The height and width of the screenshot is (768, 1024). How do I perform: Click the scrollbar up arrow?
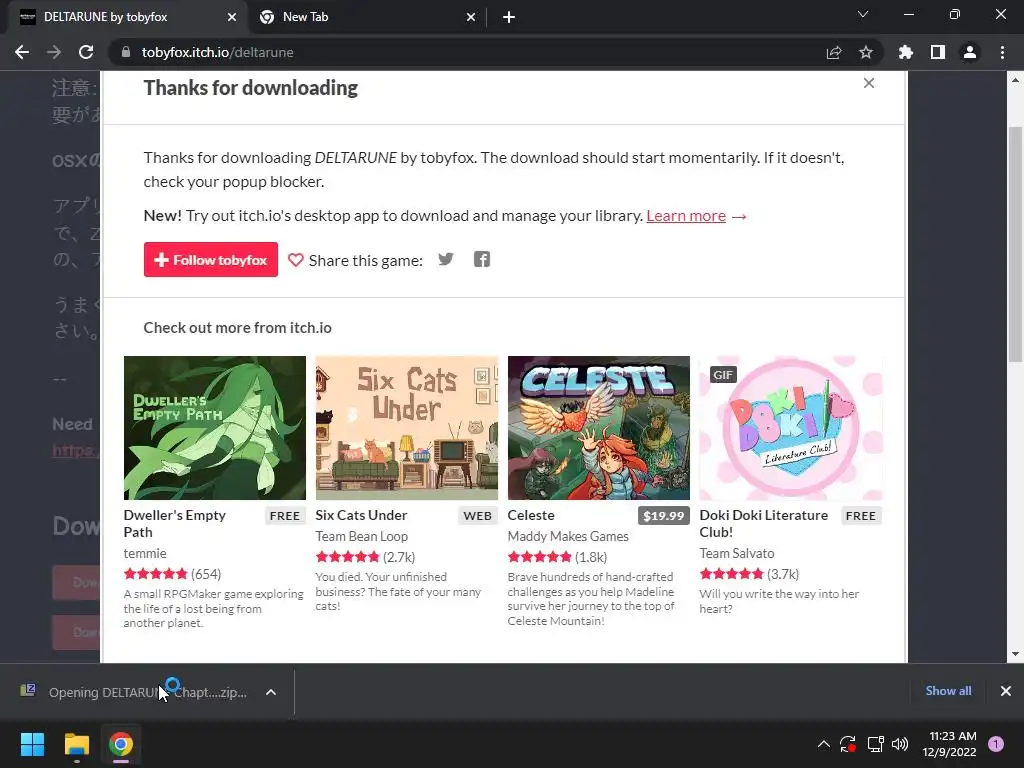point(1016,80)
